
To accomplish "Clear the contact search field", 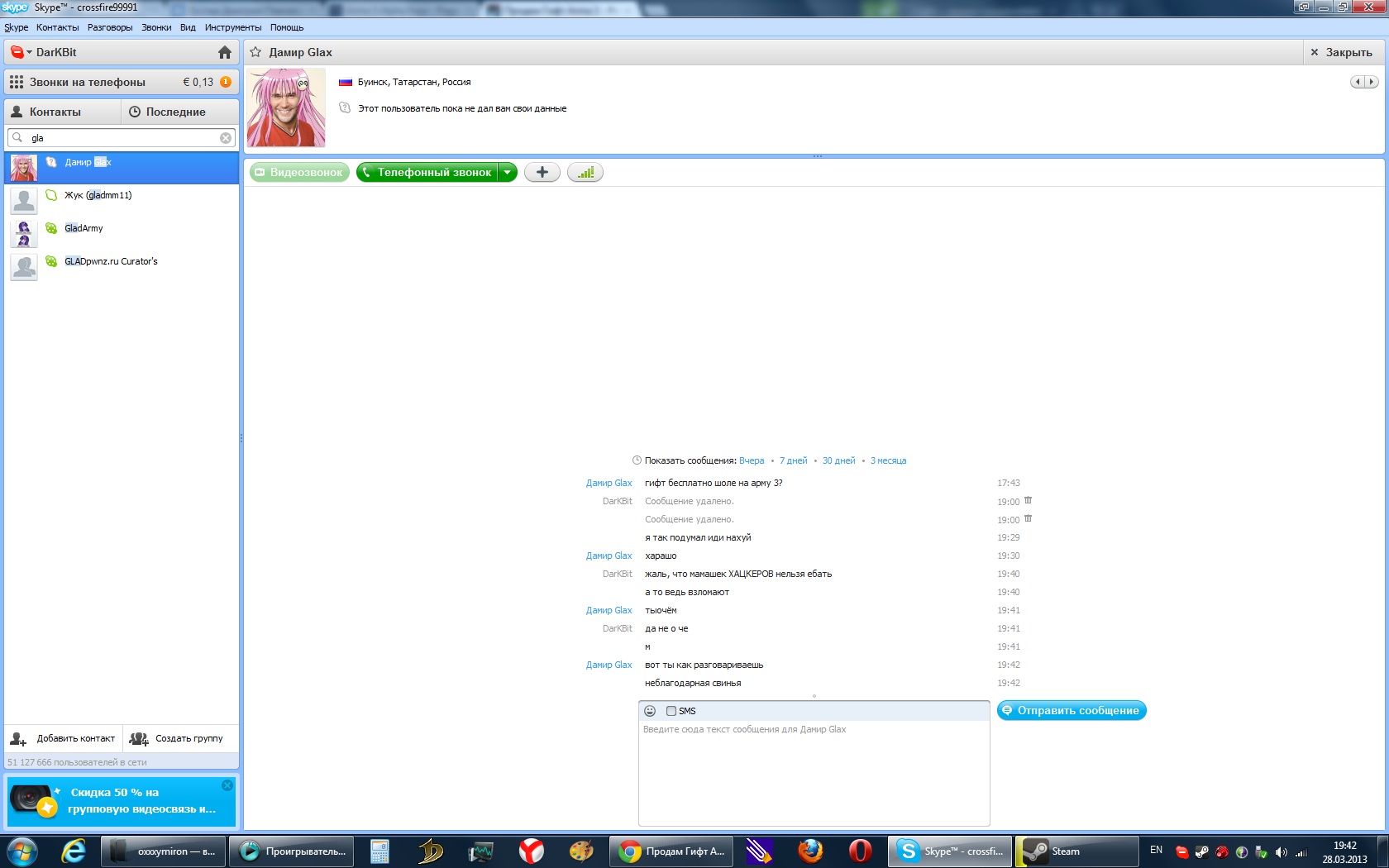I will (x=225, y=138).
